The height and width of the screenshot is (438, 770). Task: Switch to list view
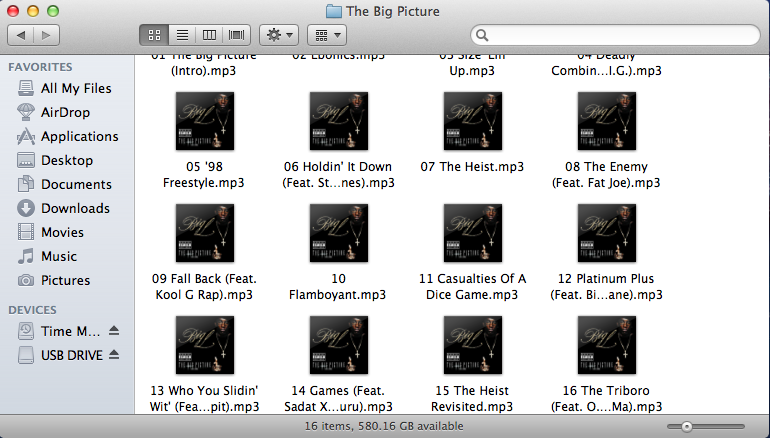pyautogui.click(x=182, y=35)
